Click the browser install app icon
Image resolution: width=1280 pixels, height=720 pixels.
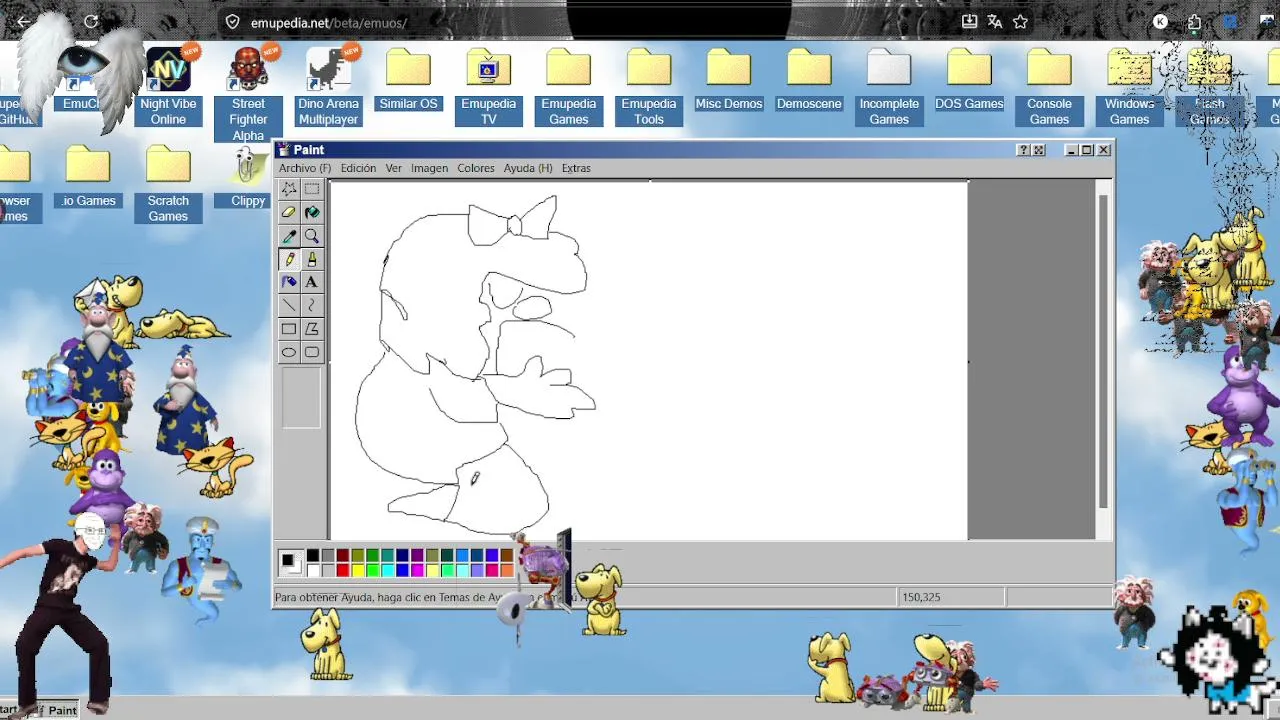pos(969,22)
